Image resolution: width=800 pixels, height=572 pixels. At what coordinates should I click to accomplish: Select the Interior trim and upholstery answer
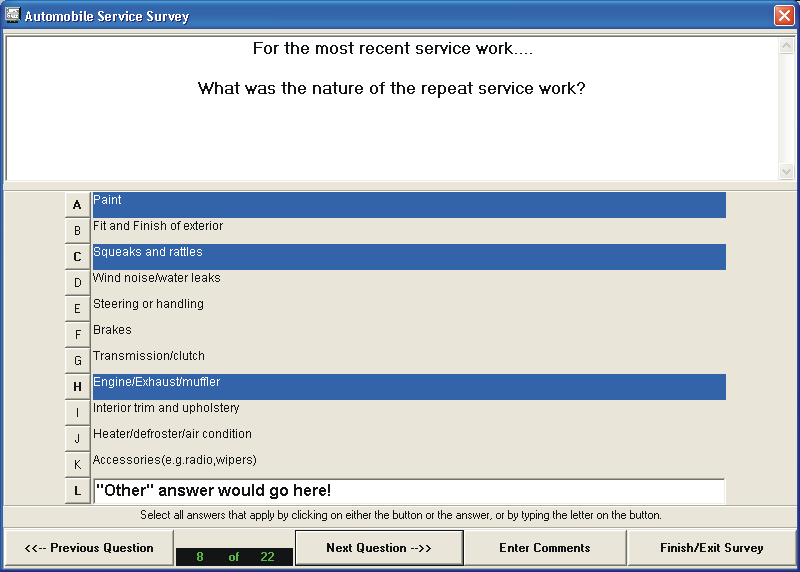[x=409, y=413]
